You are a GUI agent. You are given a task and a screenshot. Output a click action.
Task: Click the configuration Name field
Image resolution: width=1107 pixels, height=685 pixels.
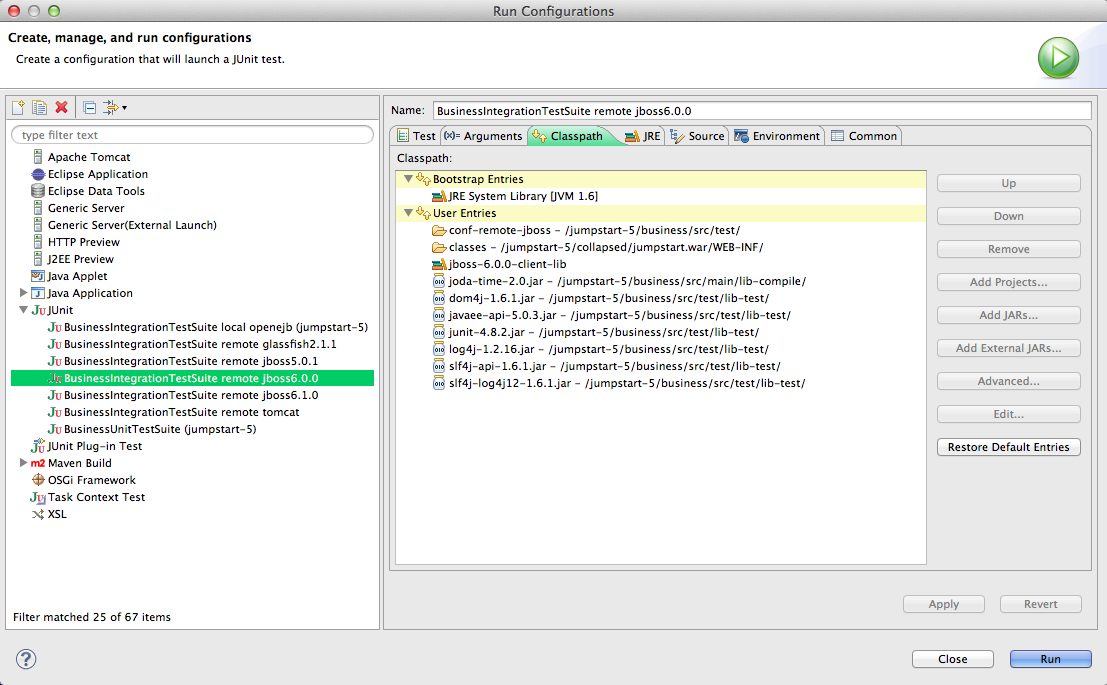762,111
